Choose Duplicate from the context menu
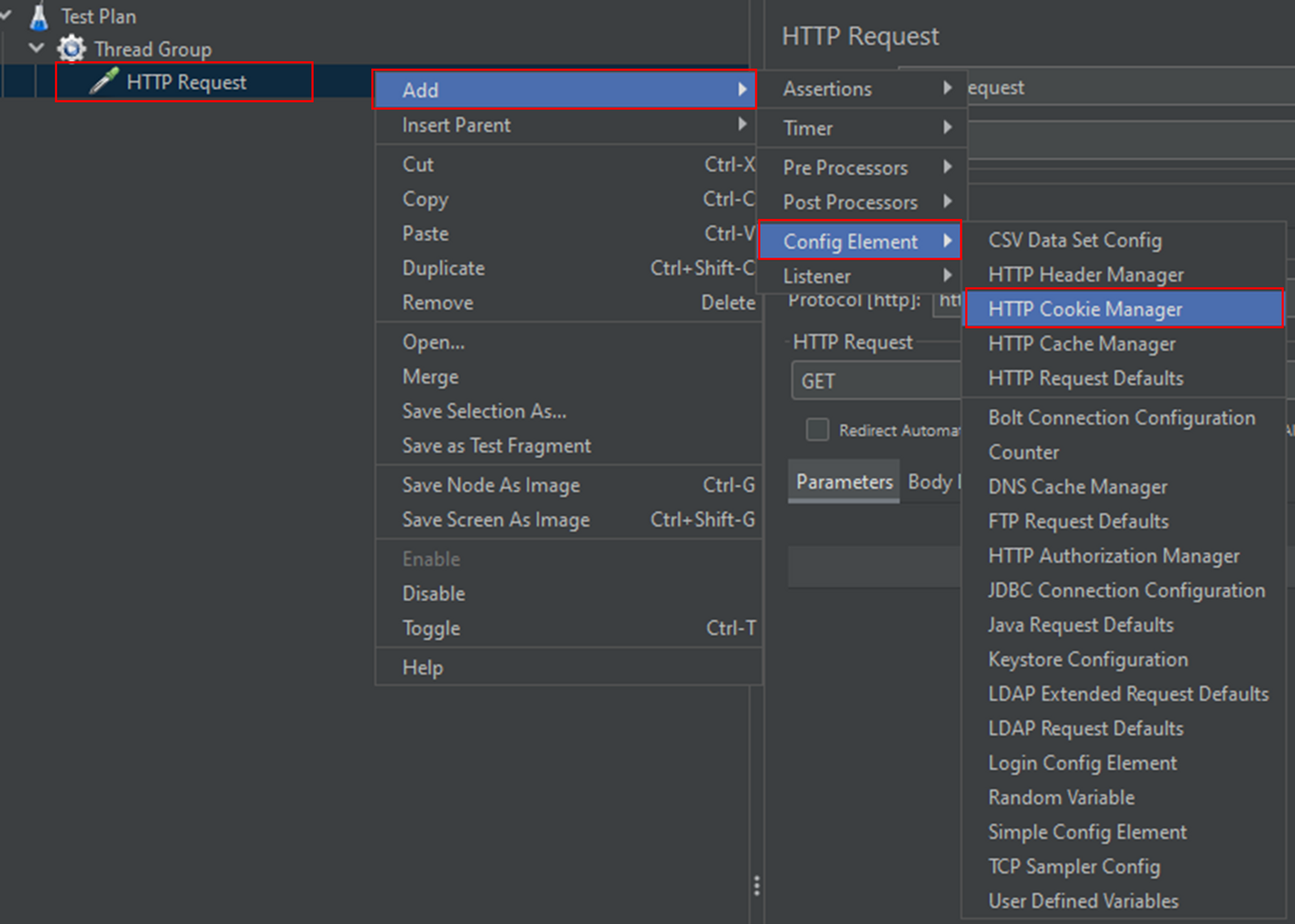 (x=443, y=268)
